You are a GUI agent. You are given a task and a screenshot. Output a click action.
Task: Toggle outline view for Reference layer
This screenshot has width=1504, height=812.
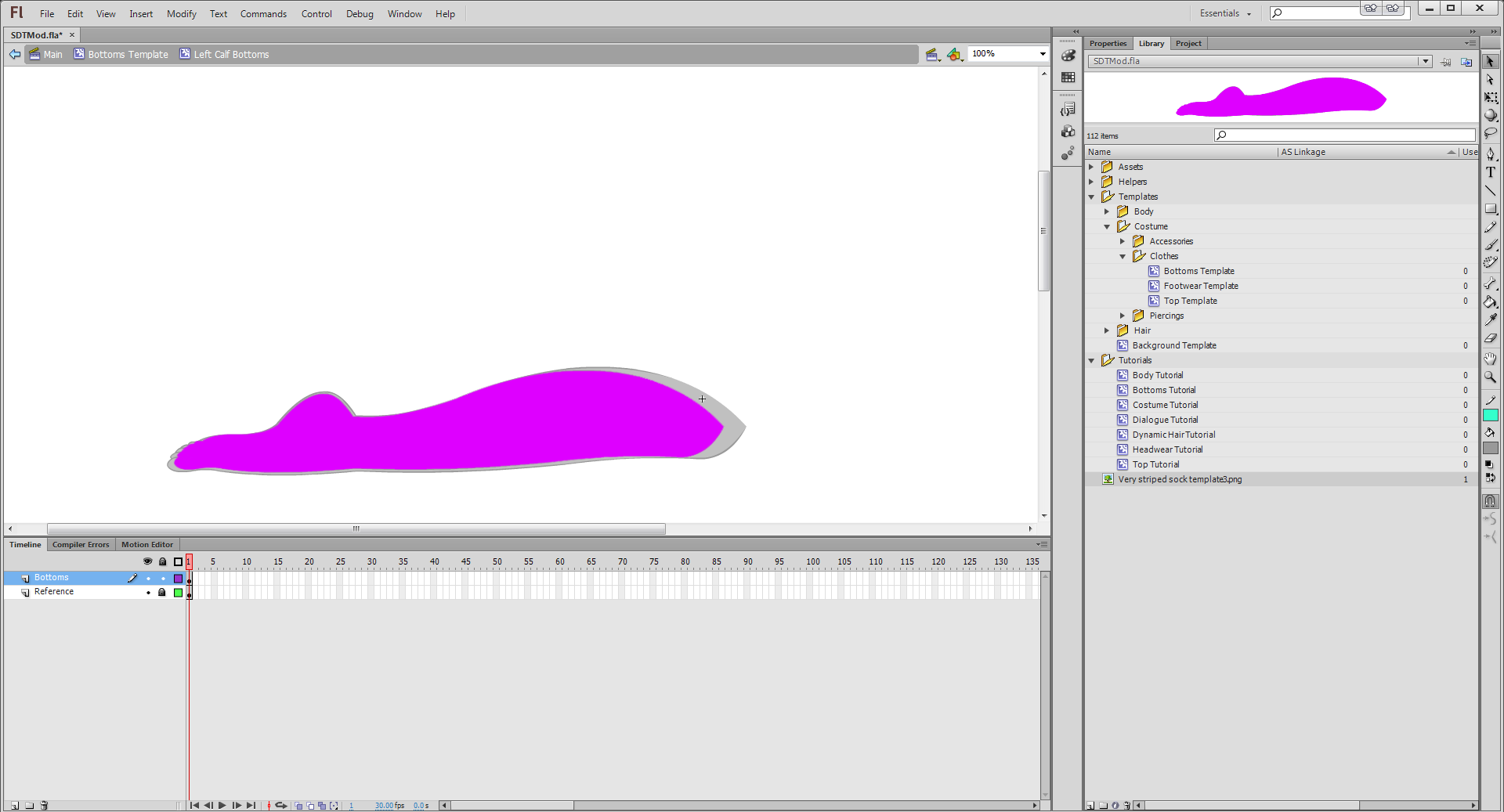point(178,593)
